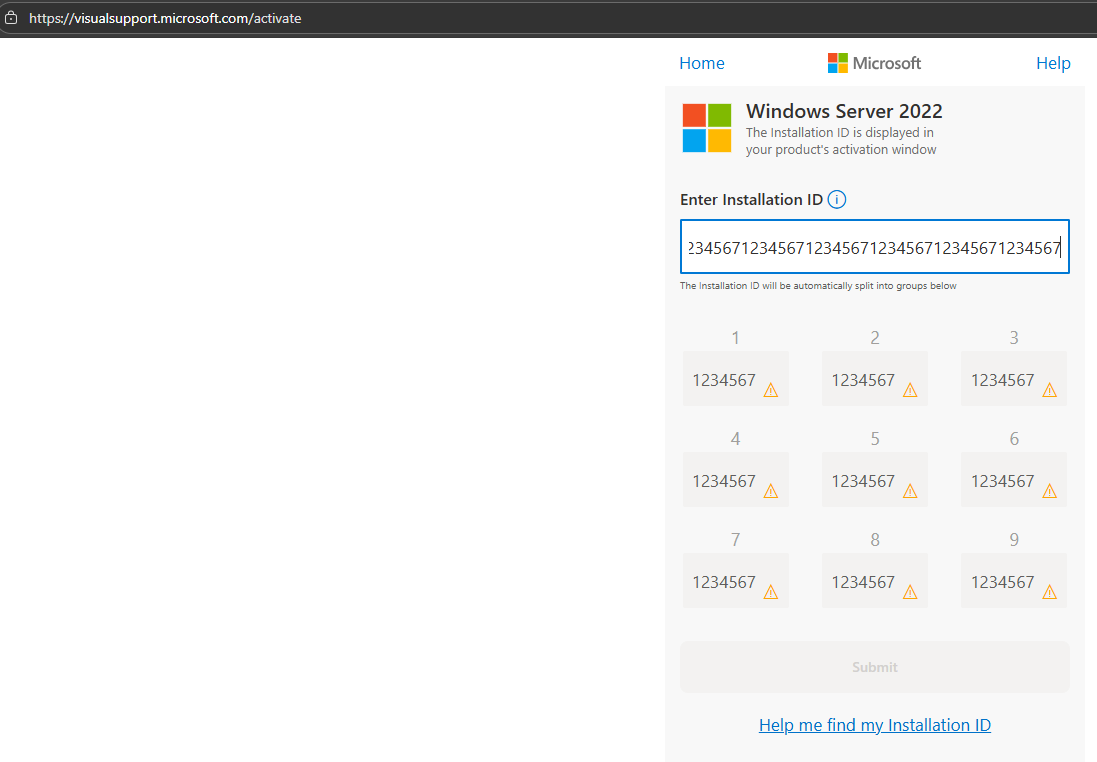The height and width of the screenshot is (762, 1097).
Task: Open the Installation ID info icon
Action: [x=837, y=199]
